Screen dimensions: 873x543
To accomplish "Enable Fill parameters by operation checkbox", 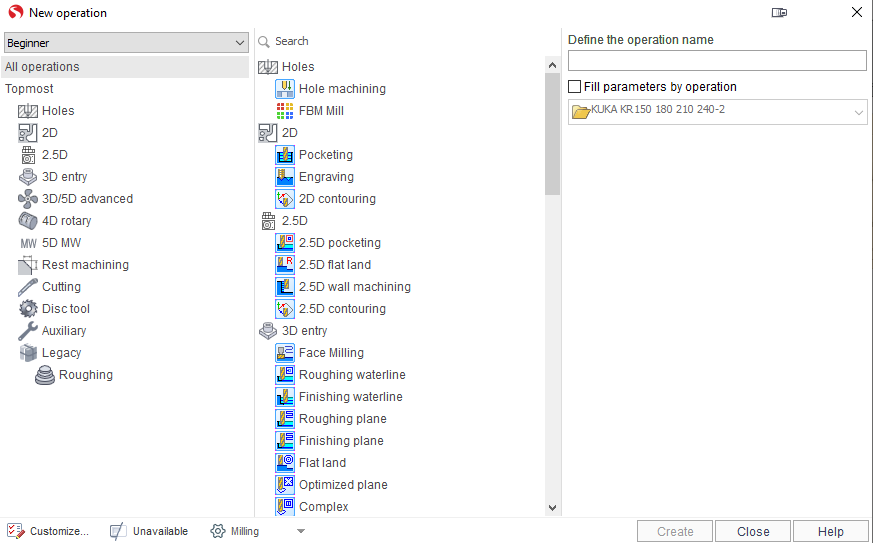I will pos(575,87).
